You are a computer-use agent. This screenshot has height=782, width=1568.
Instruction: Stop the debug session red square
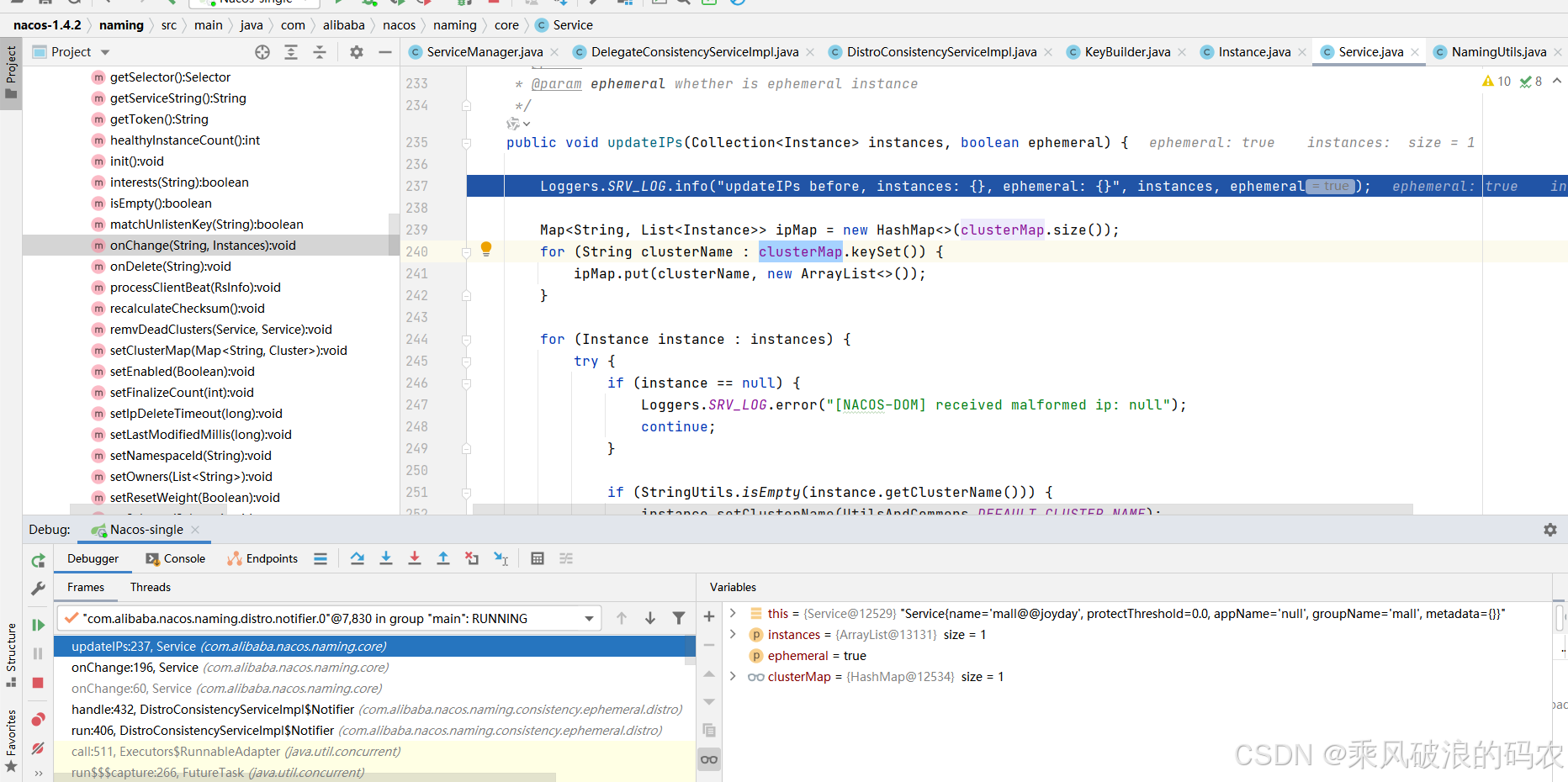tap(38, 683)
